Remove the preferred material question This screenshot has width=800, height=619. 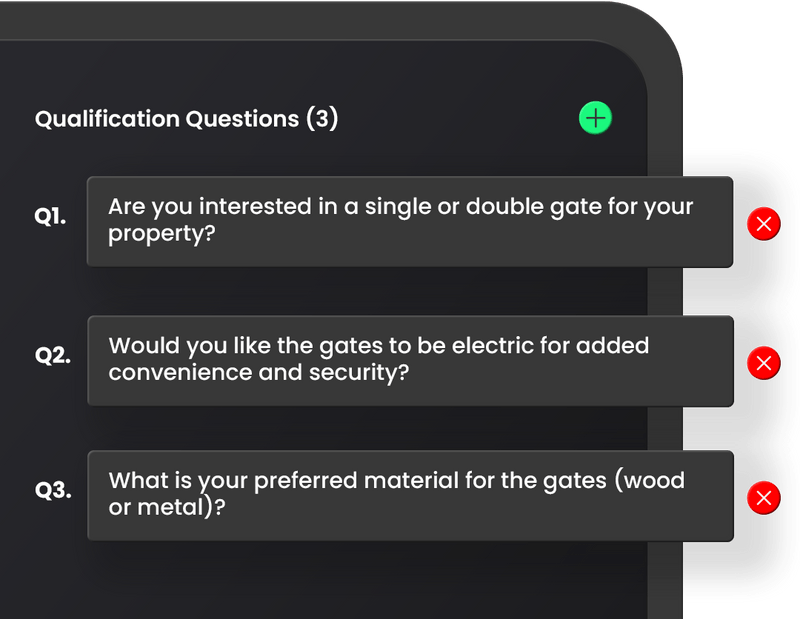pos(763,497)
